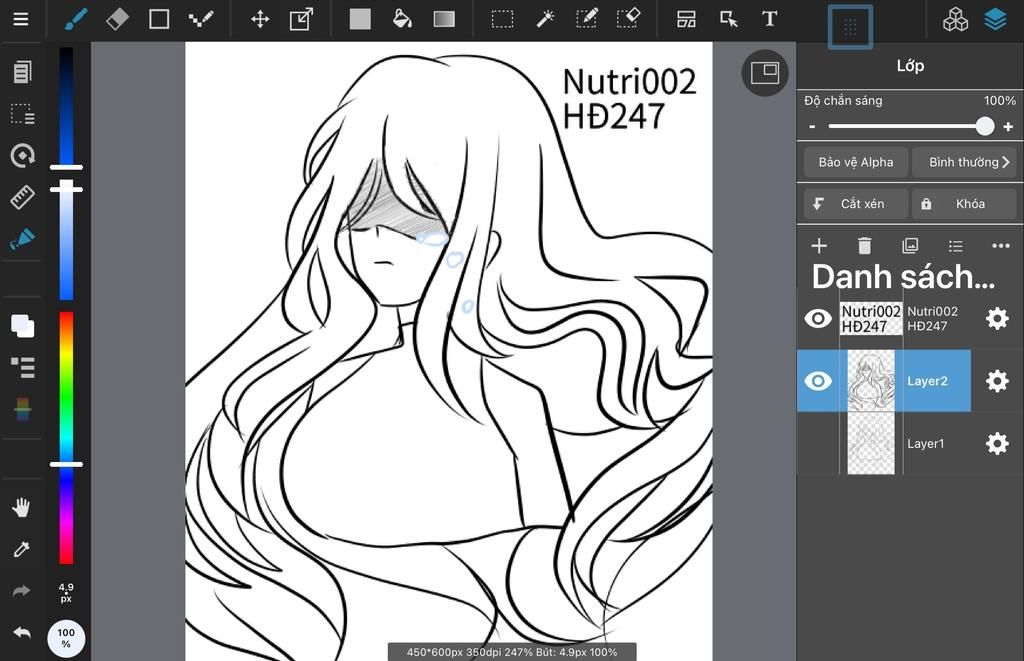Viewport: 1024px width, 661px height.
Task: Toggle Bảo vệ Alpha protection
Action: 856,162
